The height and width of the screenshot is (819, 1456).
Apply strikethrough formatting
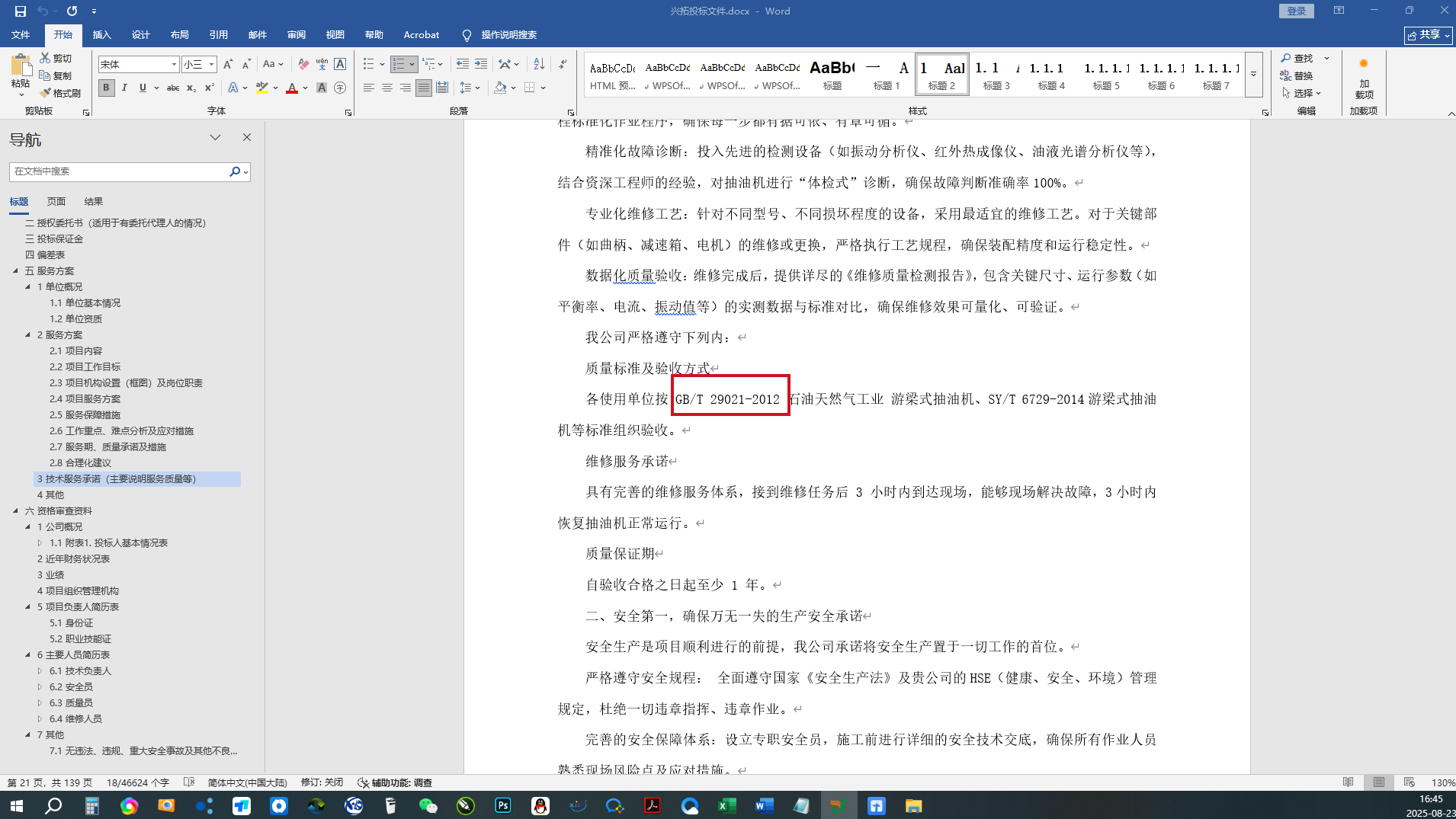pyautogui.click(x=173, y=88)
